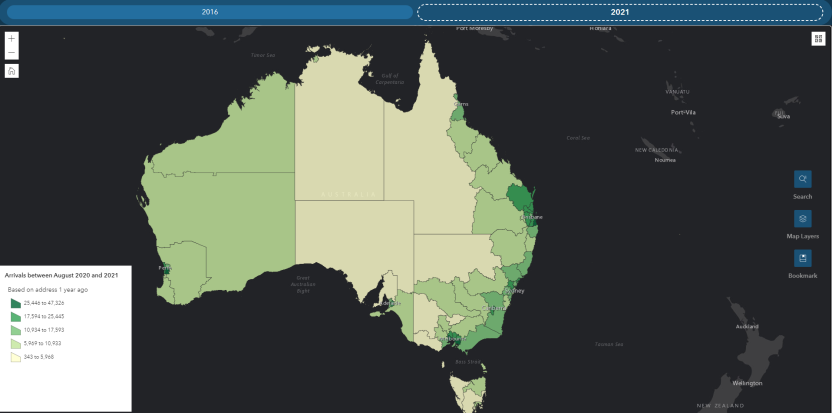This screenshot has height=413, width=832.
Task: Click the Port-Vila map label
Action: click(683, 113)
